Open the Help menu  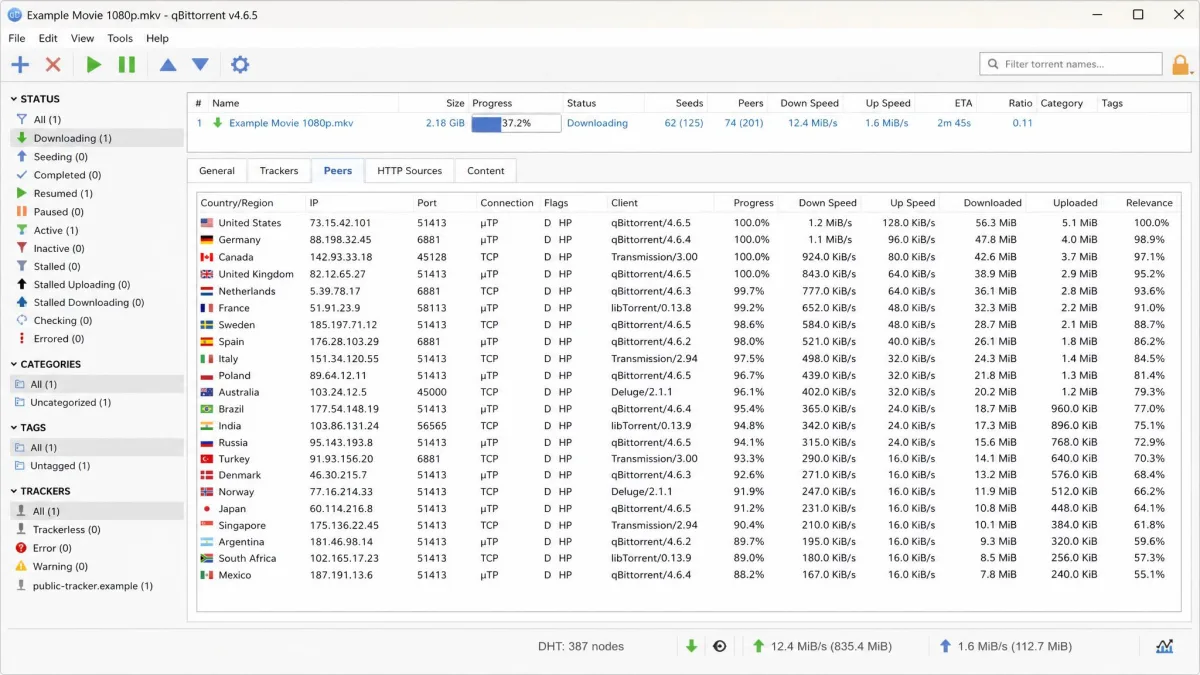pos(157,38)
